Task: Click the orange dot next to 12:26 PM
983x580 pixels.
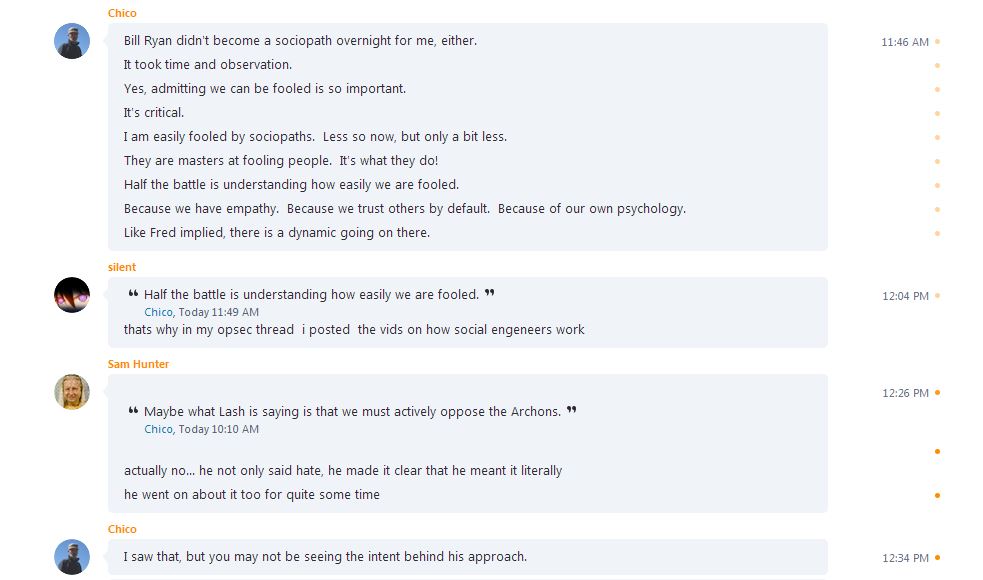Action: pos(937,393)
